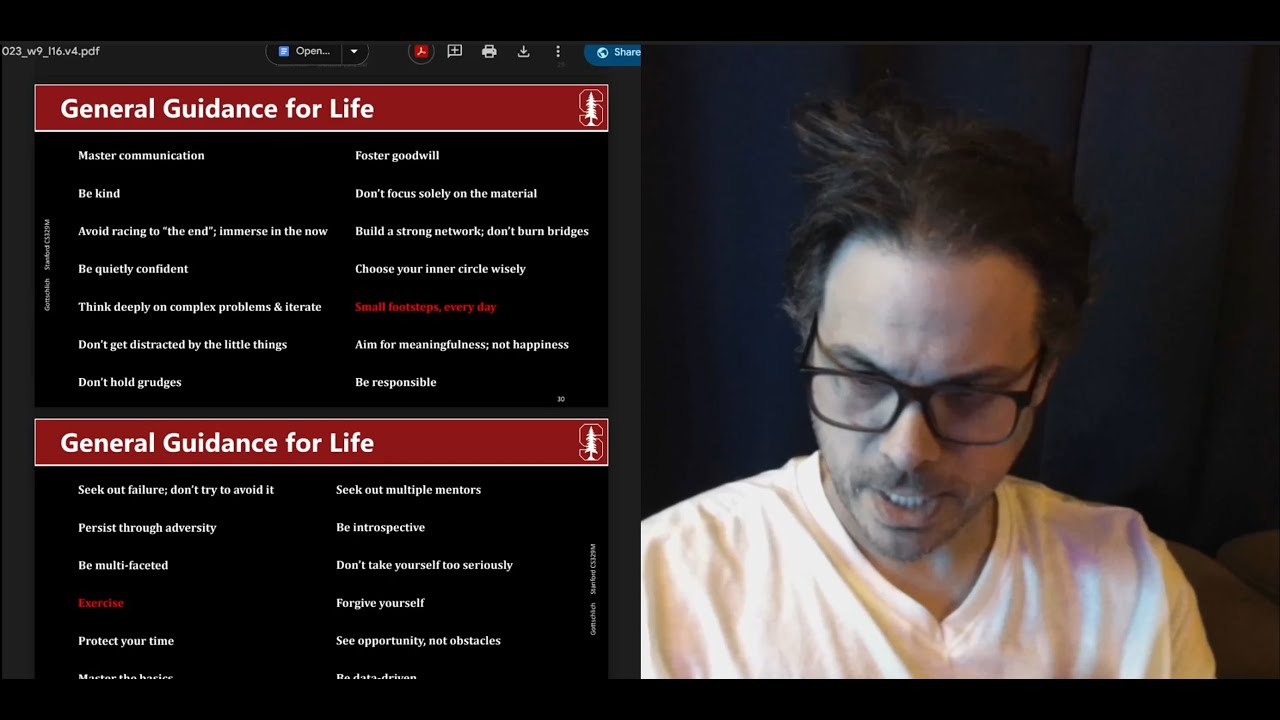
Task: Click the red Adobe Acrobat icon
Action: click(x=421, y=52)
